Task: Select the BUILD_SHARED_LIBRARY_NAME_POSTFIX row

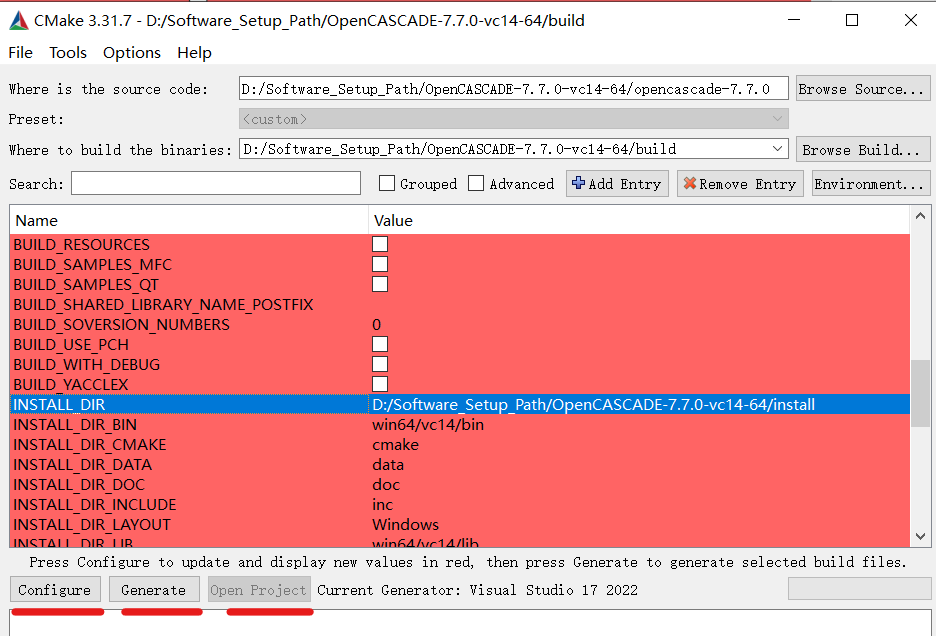Action: click(460, 305)
